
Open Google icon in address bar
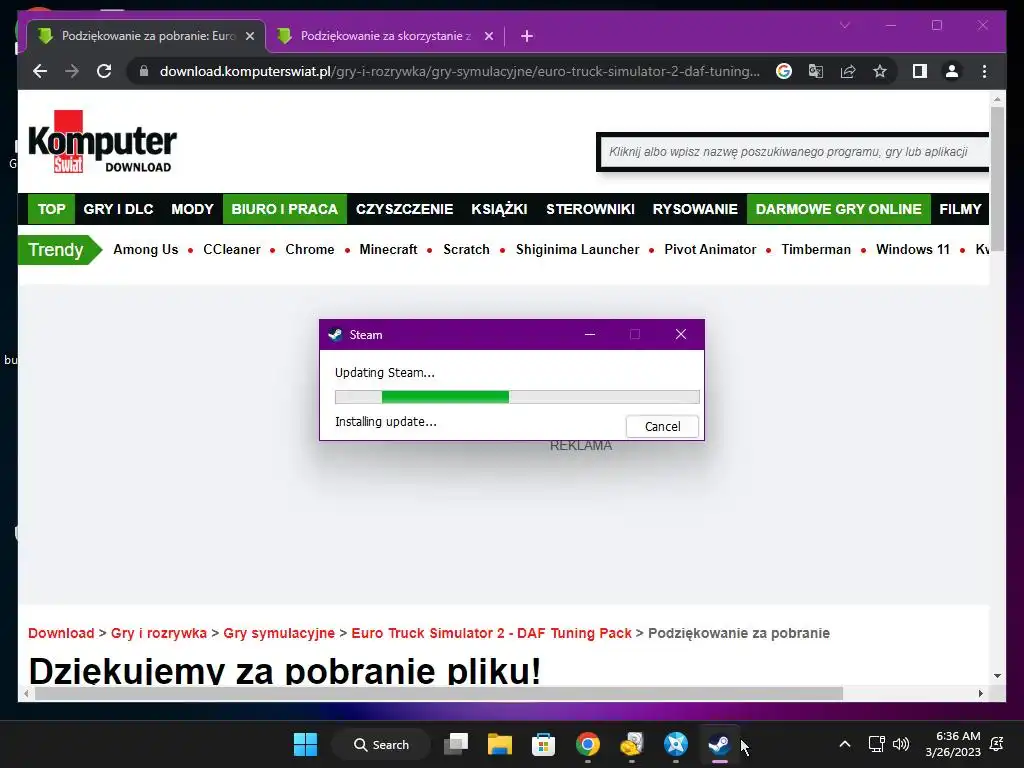point(784,71)
